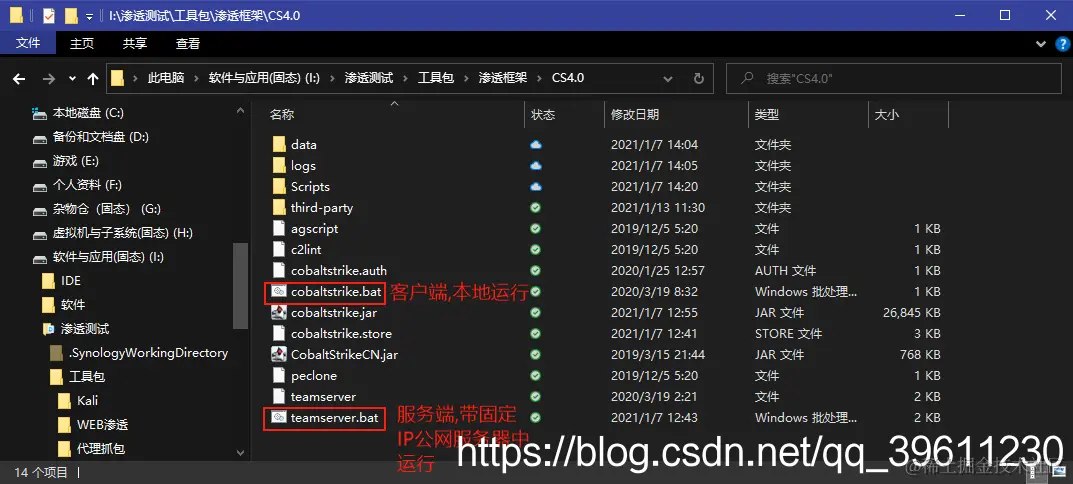The image size is (1073, 484).
Task: Refresh the CS4.0 folder view
Action: 699,79
